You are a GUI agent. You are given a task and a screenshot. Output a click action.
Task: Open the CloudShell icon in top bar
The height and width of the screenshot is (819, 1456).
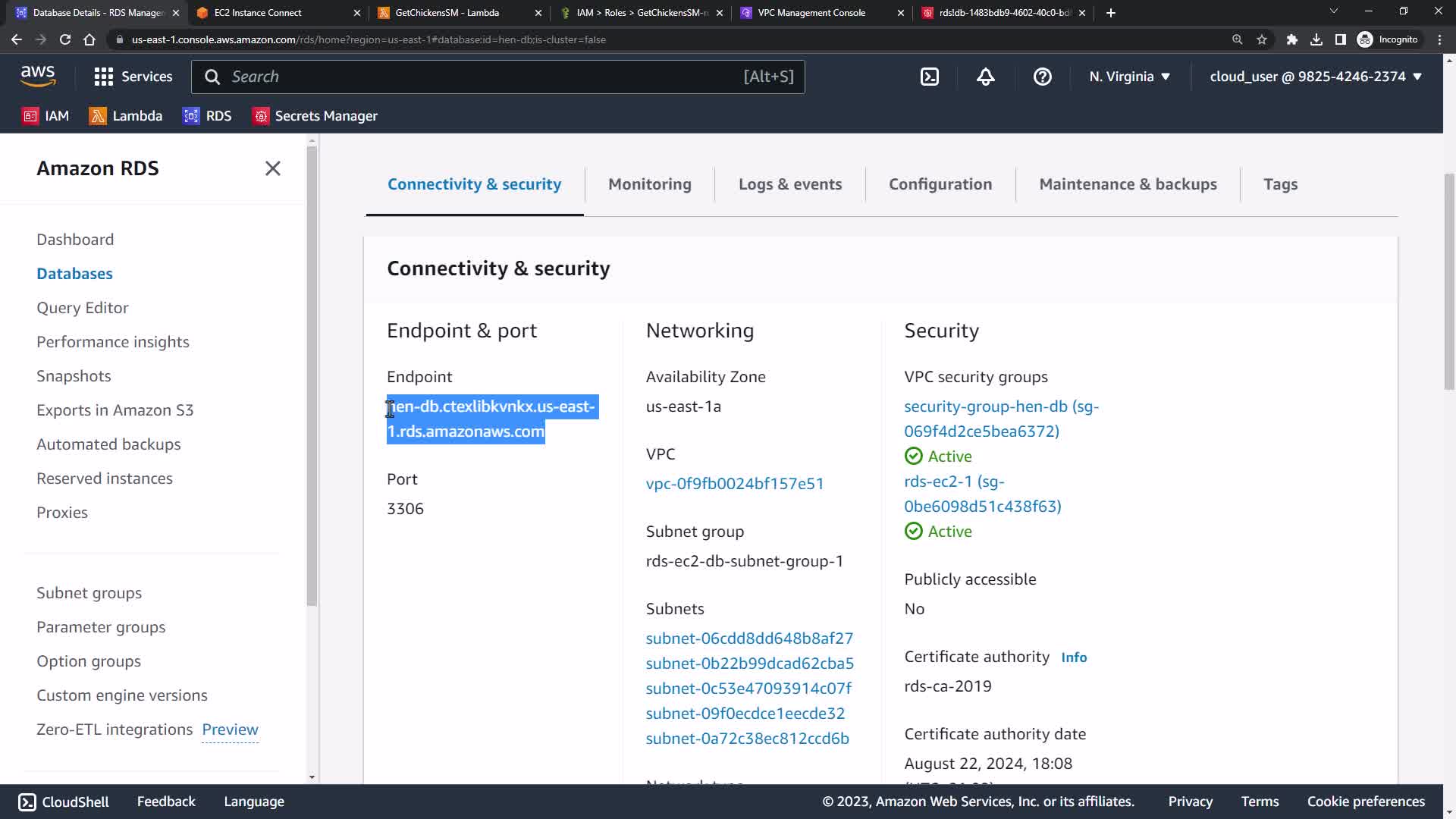click(930, 77)
